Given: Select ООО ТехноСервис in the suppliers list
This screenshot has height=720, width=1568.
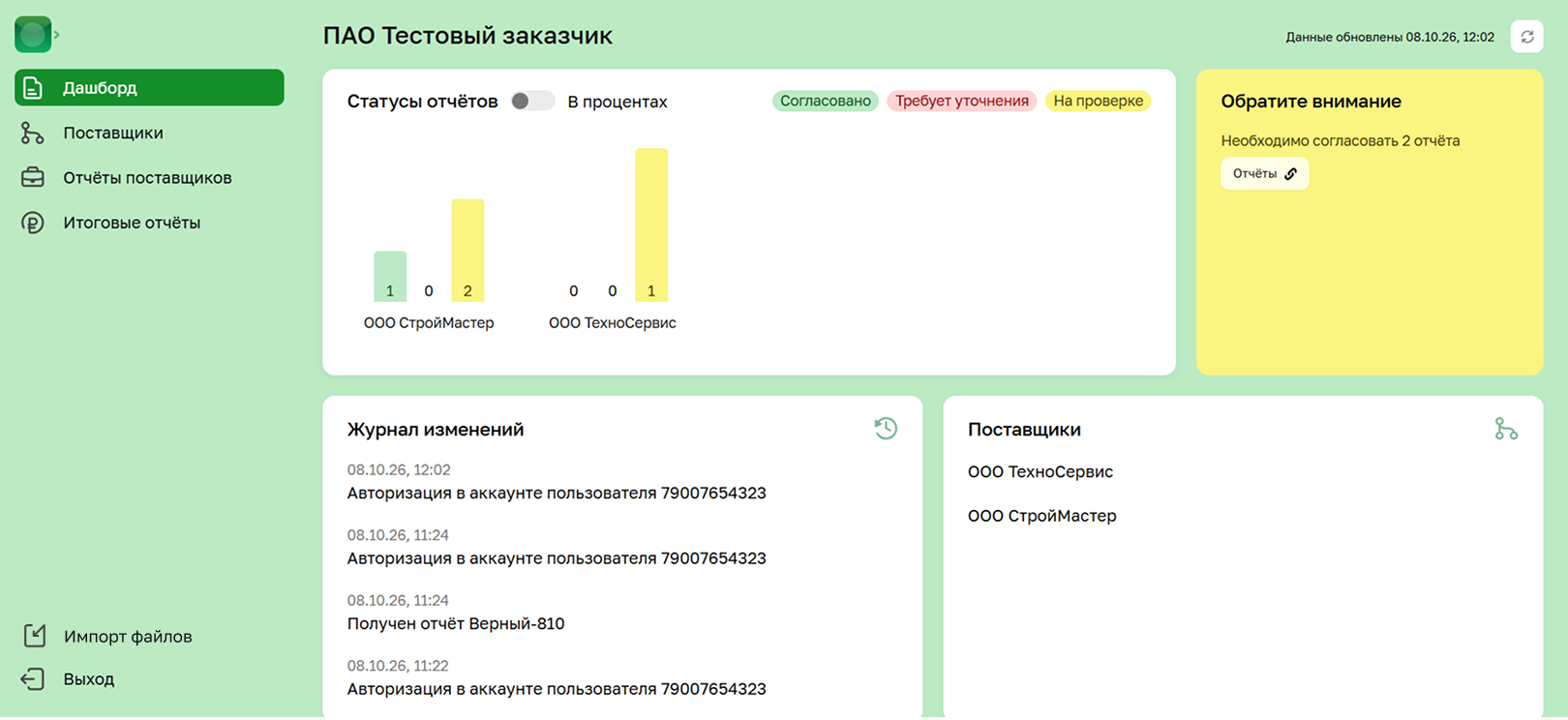Looking at the screenshot, I should (1040, 472).
